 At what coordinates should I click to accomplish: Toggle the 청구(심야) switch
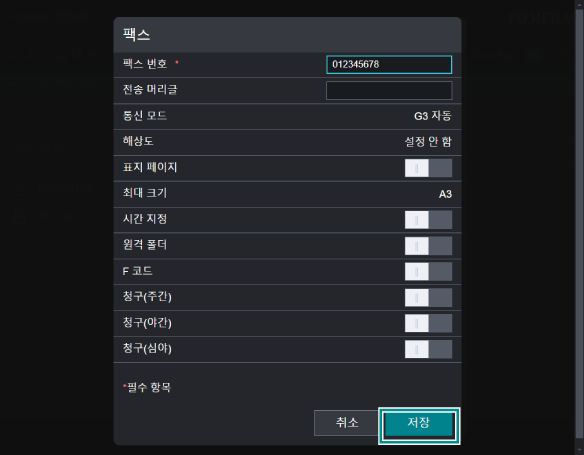pyautogui.click(x=428, y=349)
